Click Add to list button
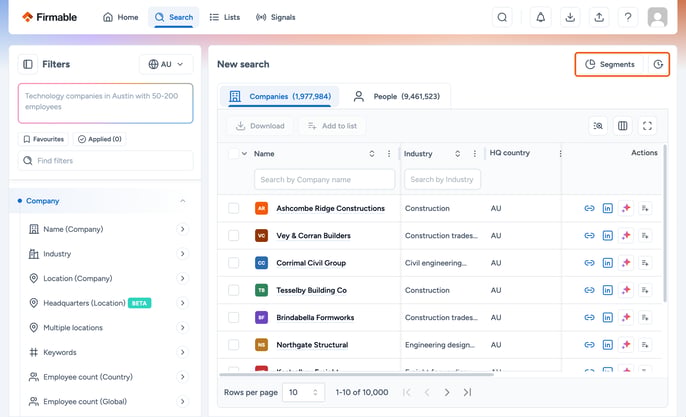 pos(332,126)
